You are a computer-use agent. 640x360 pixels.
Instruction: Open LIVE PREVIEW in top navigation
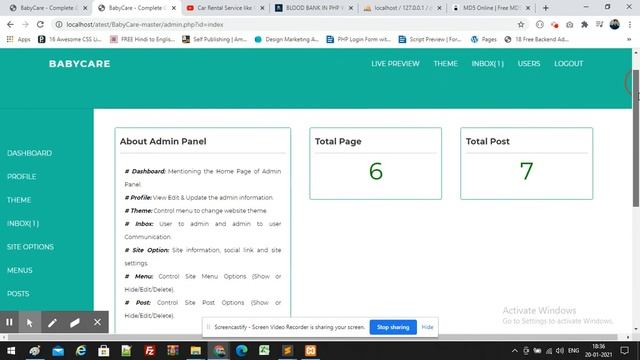(x=395, y=64)
